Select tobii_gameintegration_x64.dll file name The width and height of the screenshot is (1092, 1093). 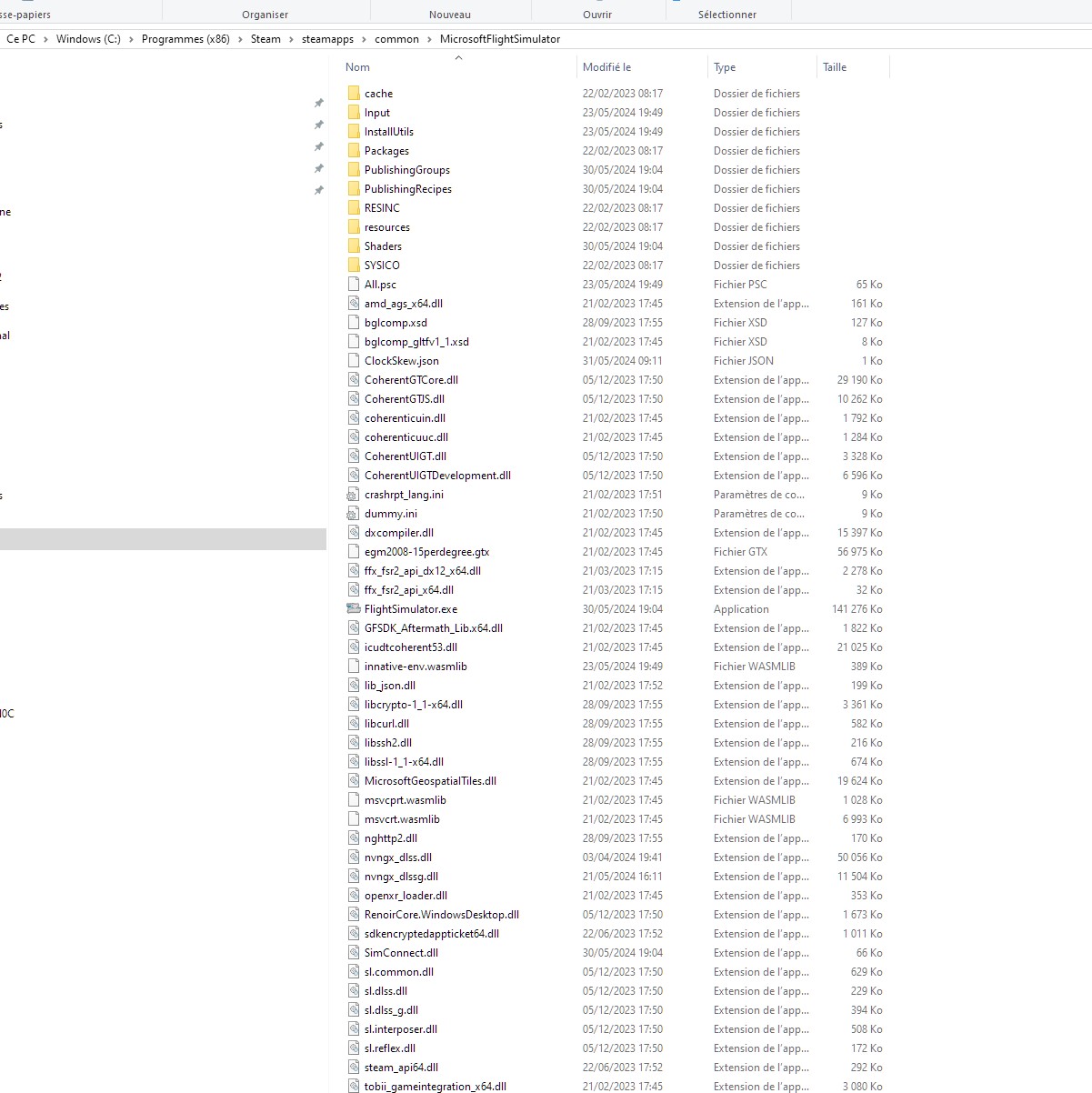(435, 1087)
